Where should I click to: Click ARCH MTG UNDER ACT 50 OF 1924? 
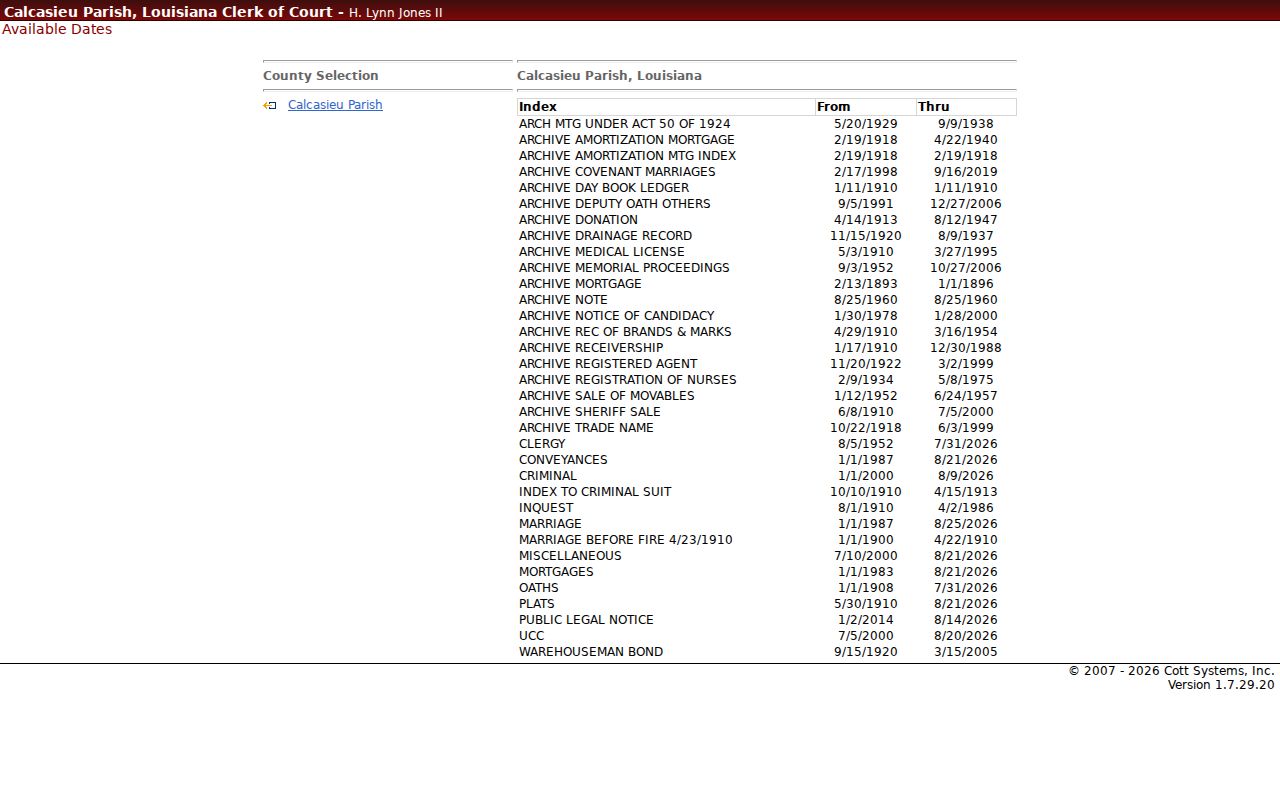625,124
